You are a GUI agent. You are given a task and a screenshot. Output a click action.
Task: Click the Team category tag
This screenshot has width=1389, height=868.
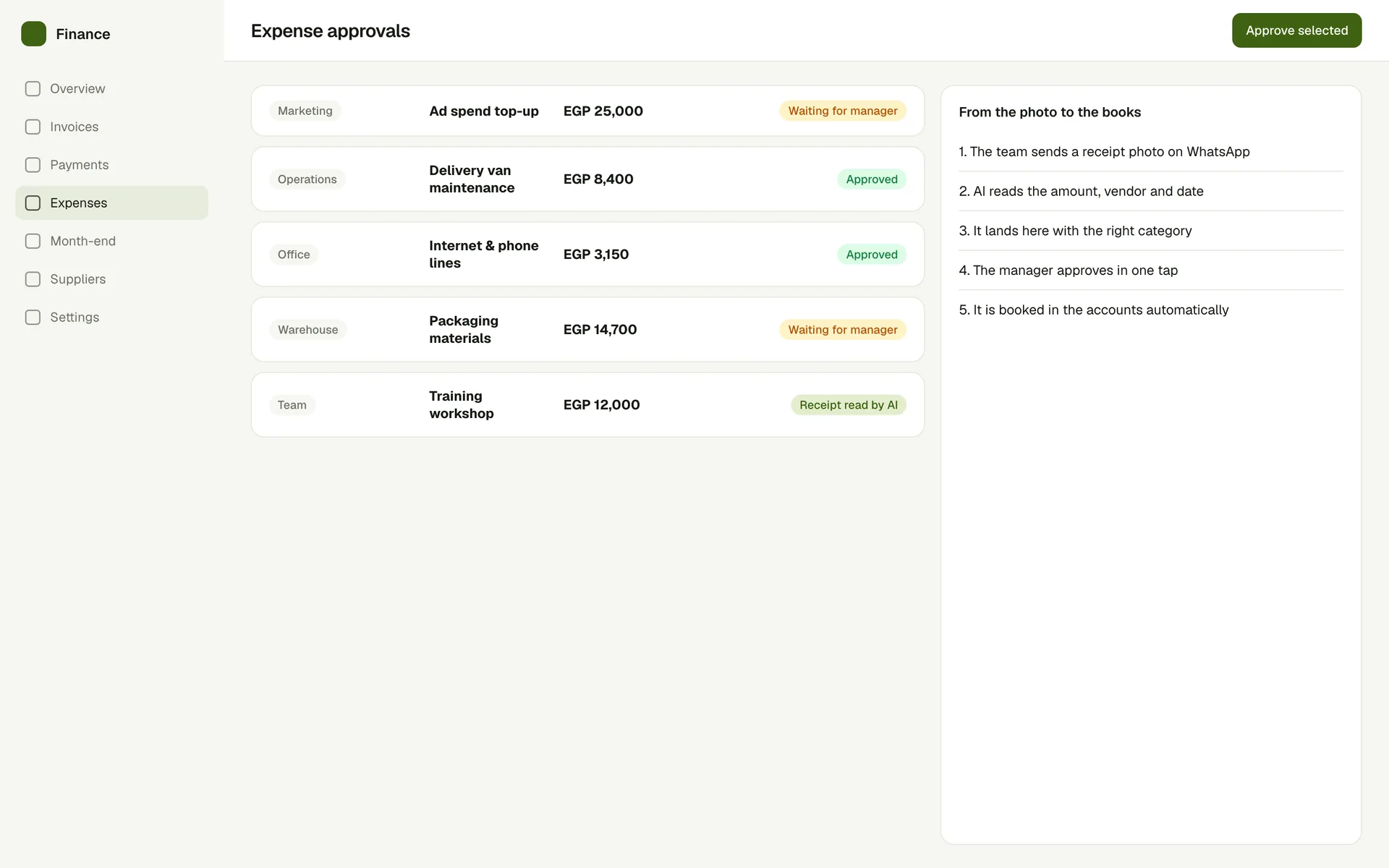tap(292, 405)
